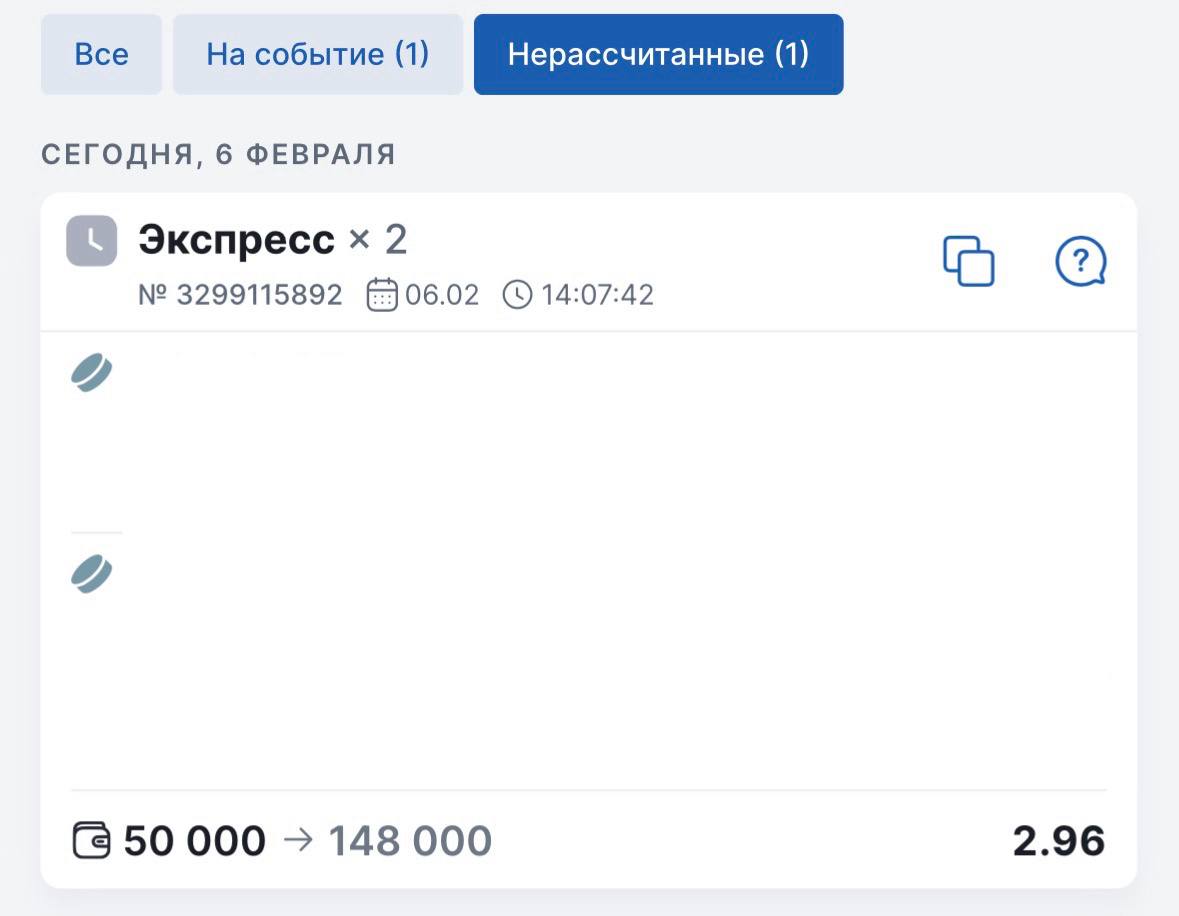Switch to На событие (1) tab
This screenshot has width=1179, height=916.
[x=317, y=54]
